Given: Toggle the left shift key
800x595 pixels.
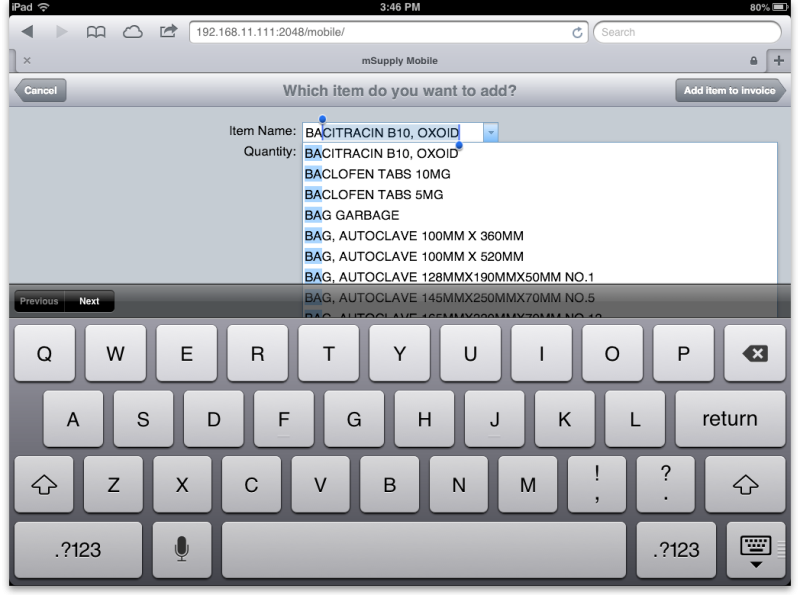Looking at the screenshot, I should point(43,485).
